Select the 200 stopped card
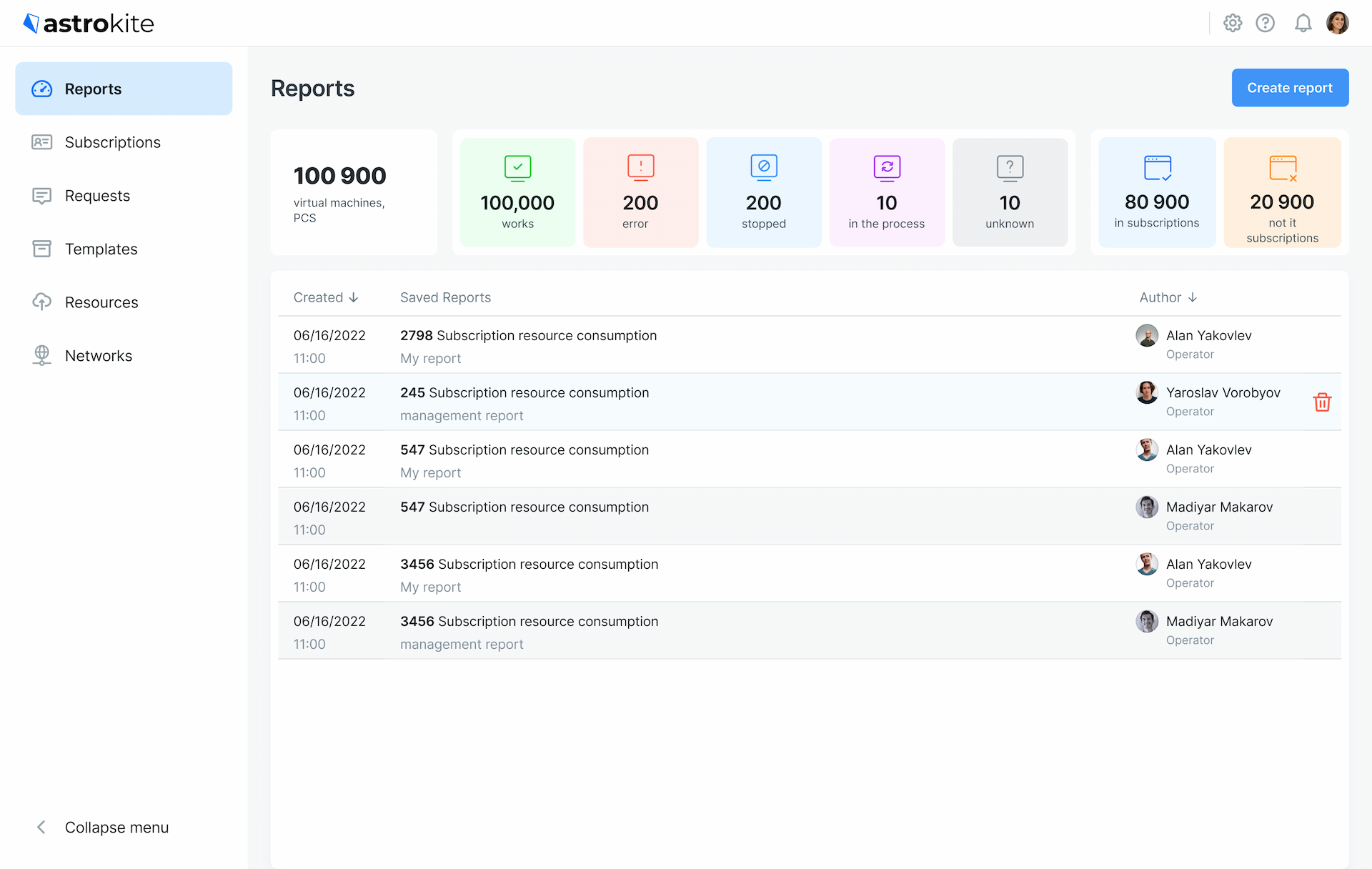 [764, 192]
